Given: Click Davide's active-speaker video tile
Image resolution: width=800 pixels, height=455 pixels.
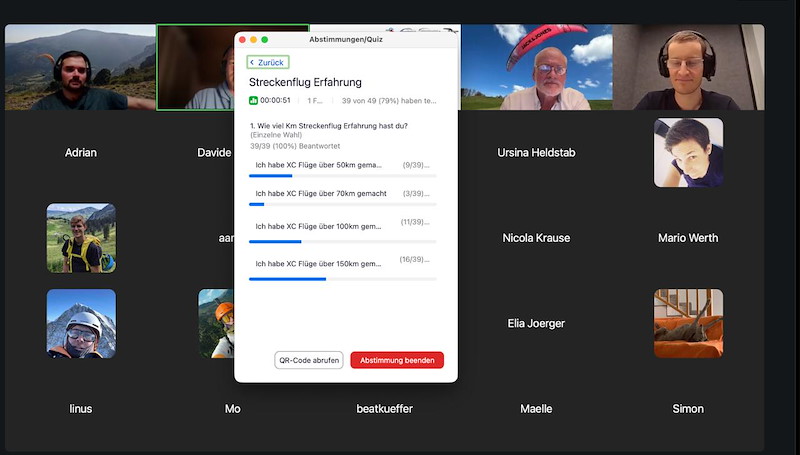Looking at the screenshot, I should coord(195,67).
